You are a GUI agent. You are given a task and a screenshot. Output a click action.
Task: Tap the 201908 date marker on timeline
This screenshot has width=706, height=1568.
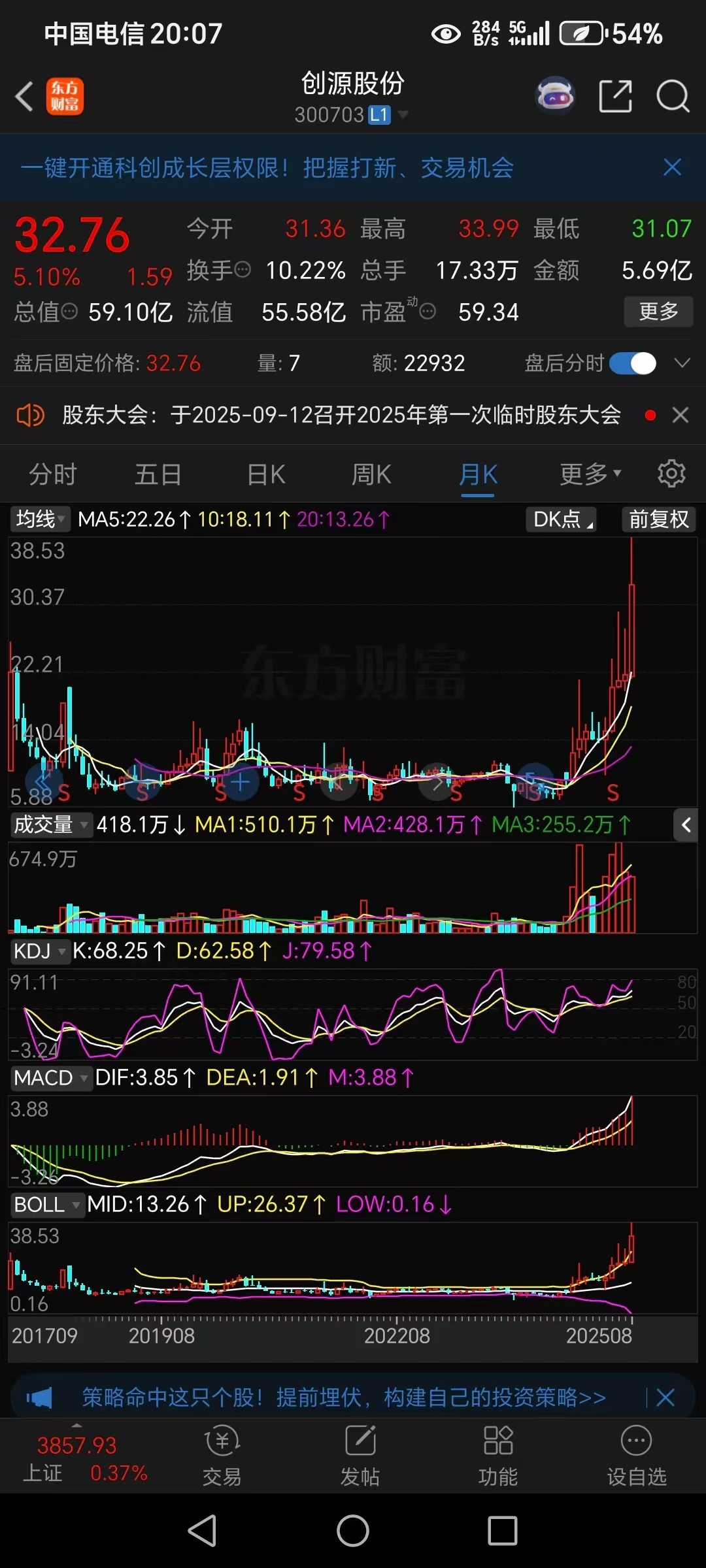[161, 1336]
